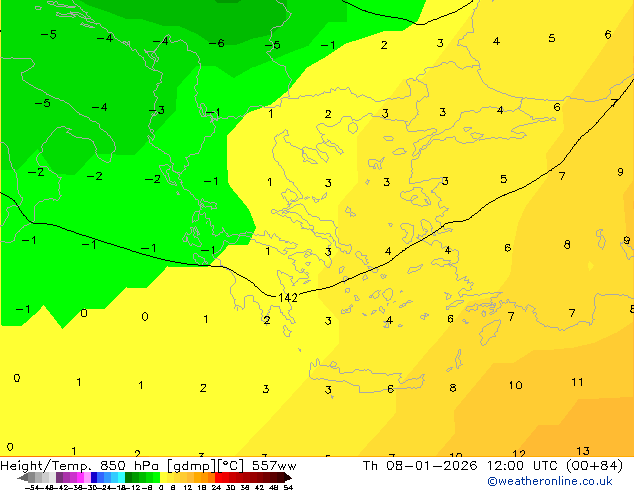The height and width of the screenshot is (490, 634).
Task: Click the -6 temperature value on the map
Action: [217, 43]
